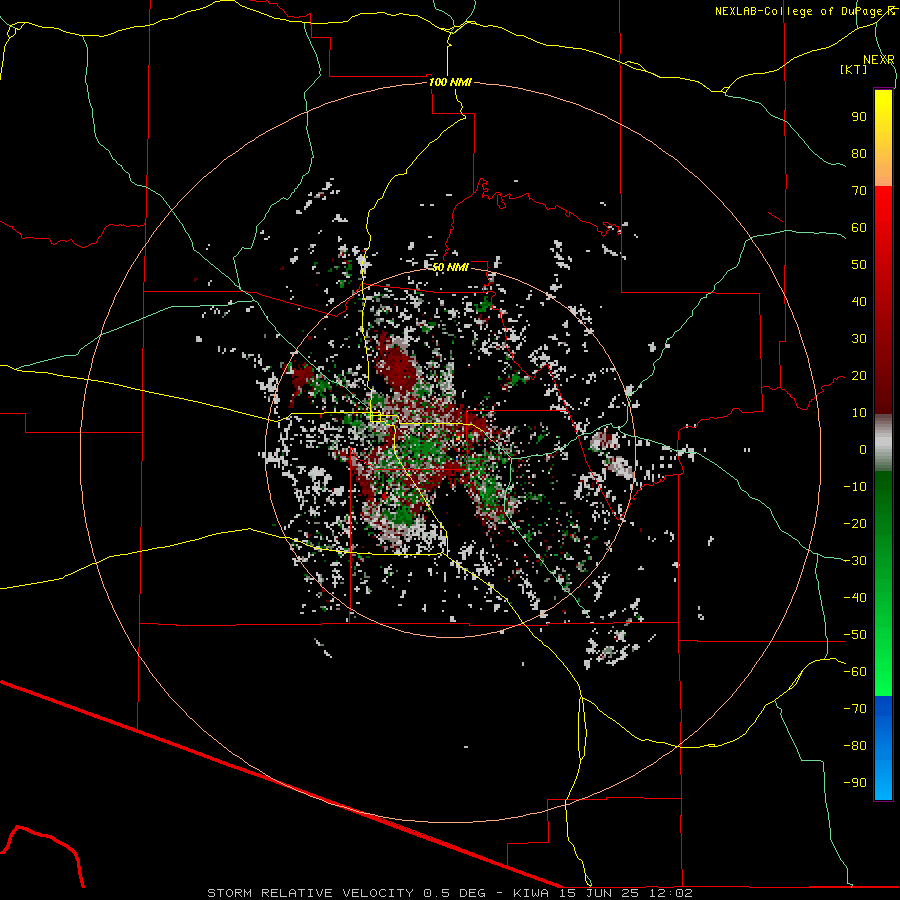The height and width of the screenshot is (900, 900).
Task: Click the 30 value on the velocity legend
Action: pyautogui.click(x=859, y=339)
